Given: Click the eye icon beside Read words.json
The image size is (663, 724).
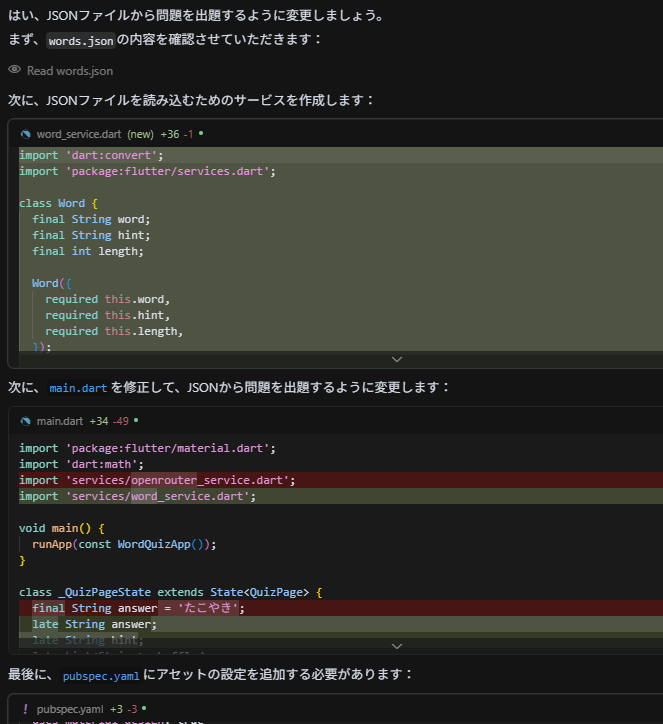Looking at the screenshot, I should tap(15, 70).
